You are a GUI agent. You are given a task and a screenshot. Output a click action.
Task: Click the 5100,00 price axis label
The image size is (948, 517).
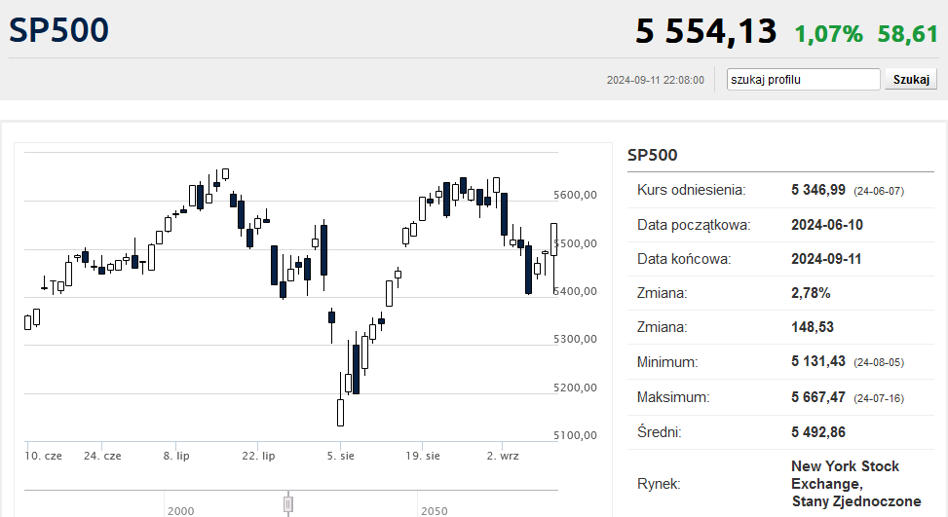(x=575, y=435)
